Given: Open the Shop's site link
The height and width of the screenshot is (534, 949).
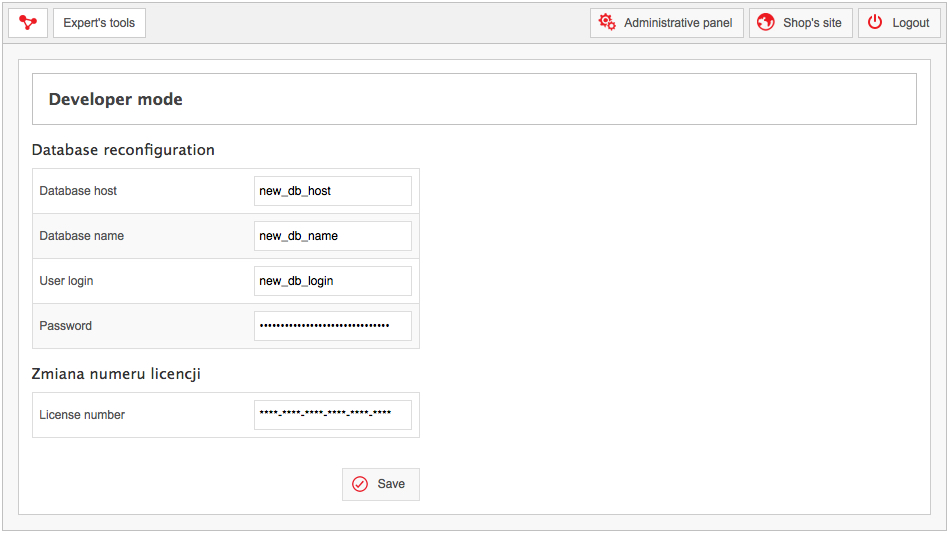Looking at the screenshot, I should click(801, 23).
